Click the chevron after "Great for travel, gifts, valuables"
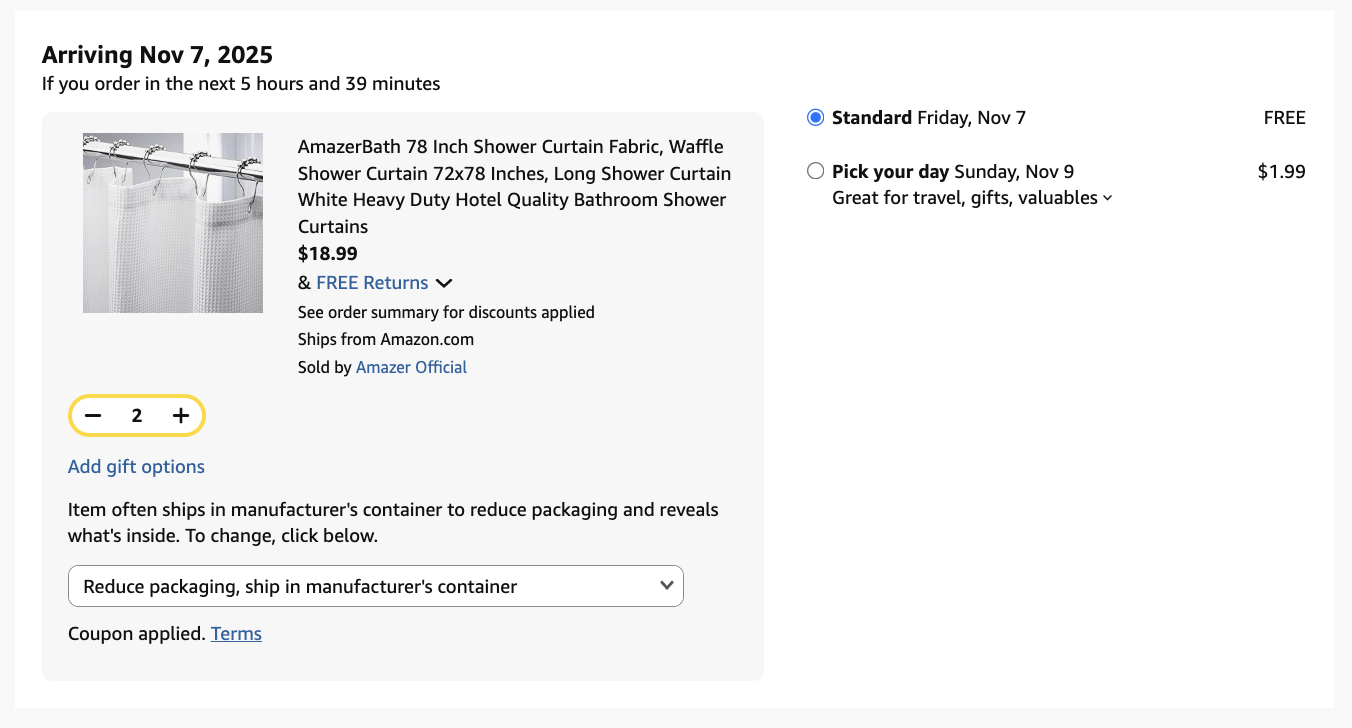Viewport: 1352px width, 728px height. 1107,198
